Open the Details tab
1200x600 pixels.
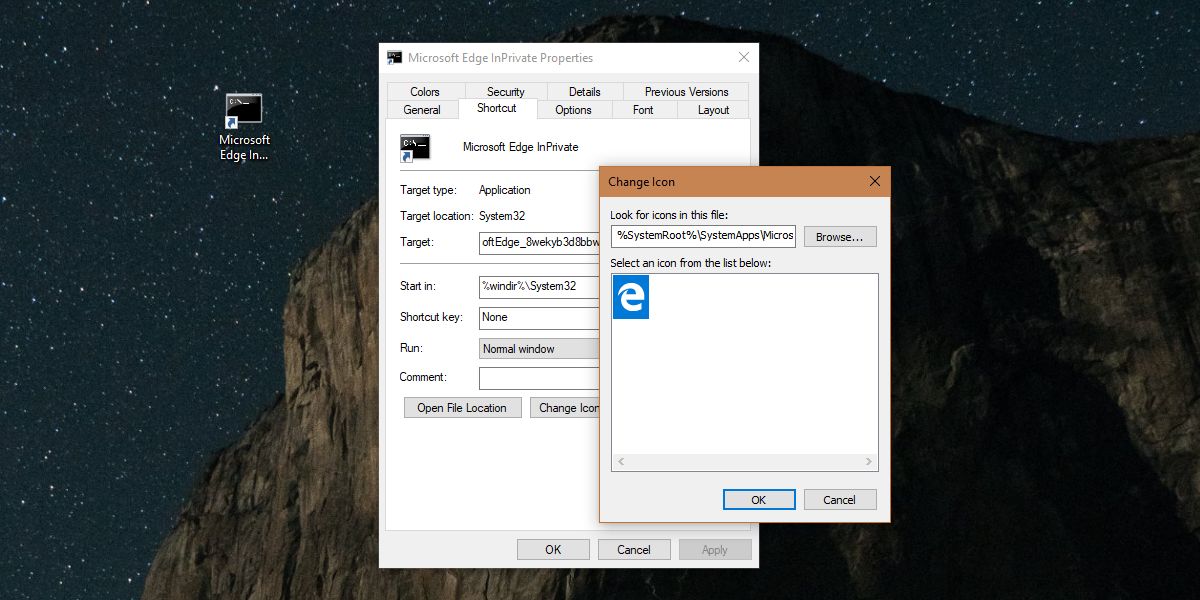(x=585, y=91)
